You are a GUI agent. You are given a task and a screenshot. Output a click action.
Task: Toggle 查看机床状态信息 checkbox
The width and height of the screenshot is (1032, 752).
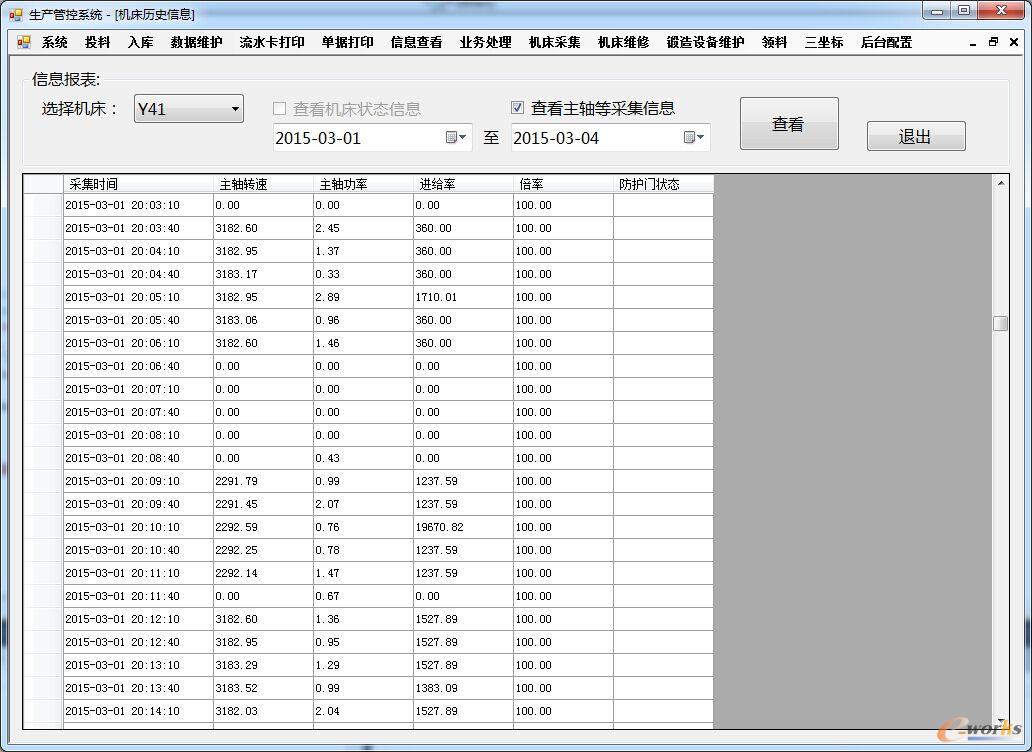280,109
